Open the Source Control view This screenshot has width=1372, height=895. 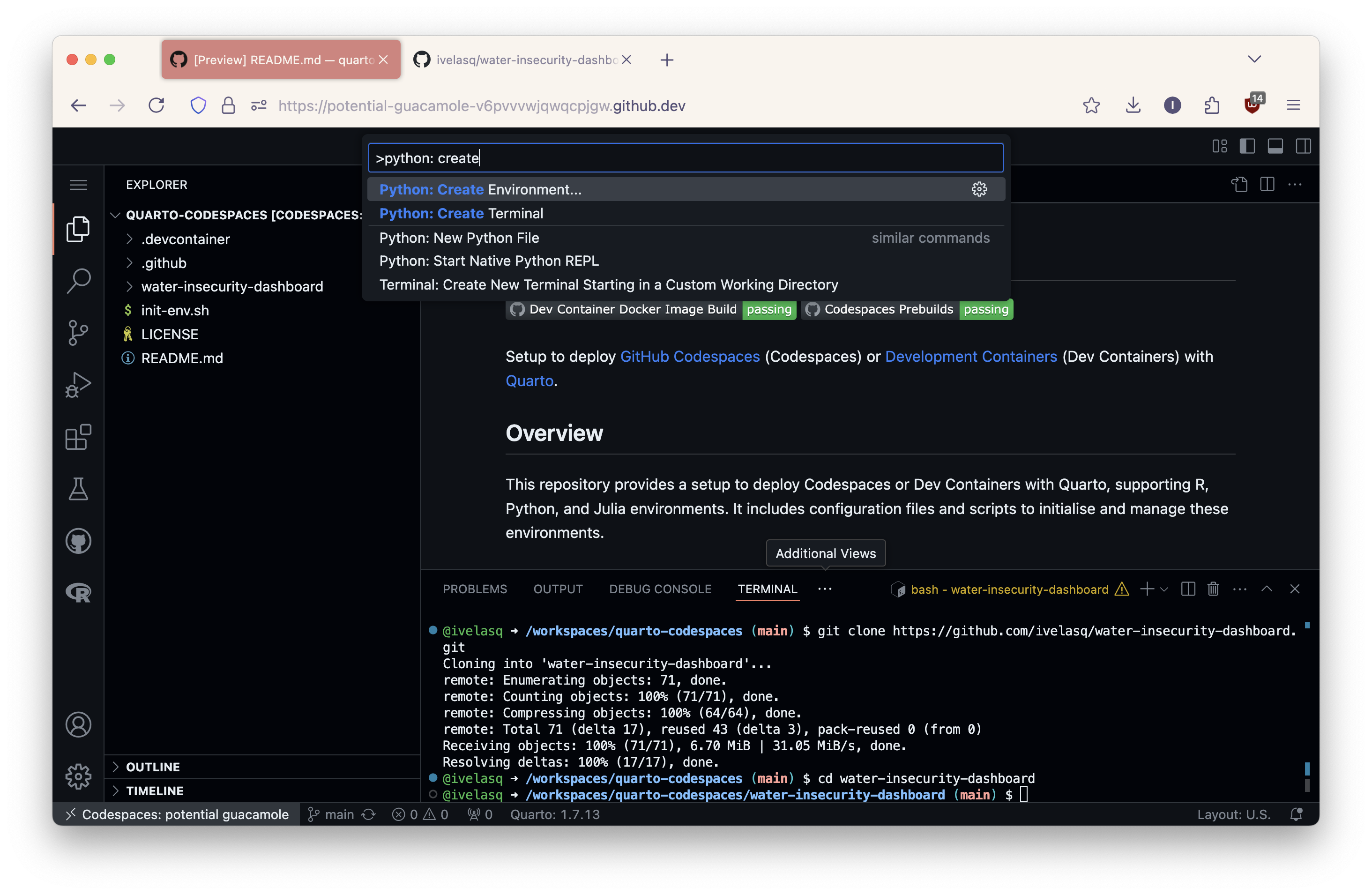click(x=78, y=333)
